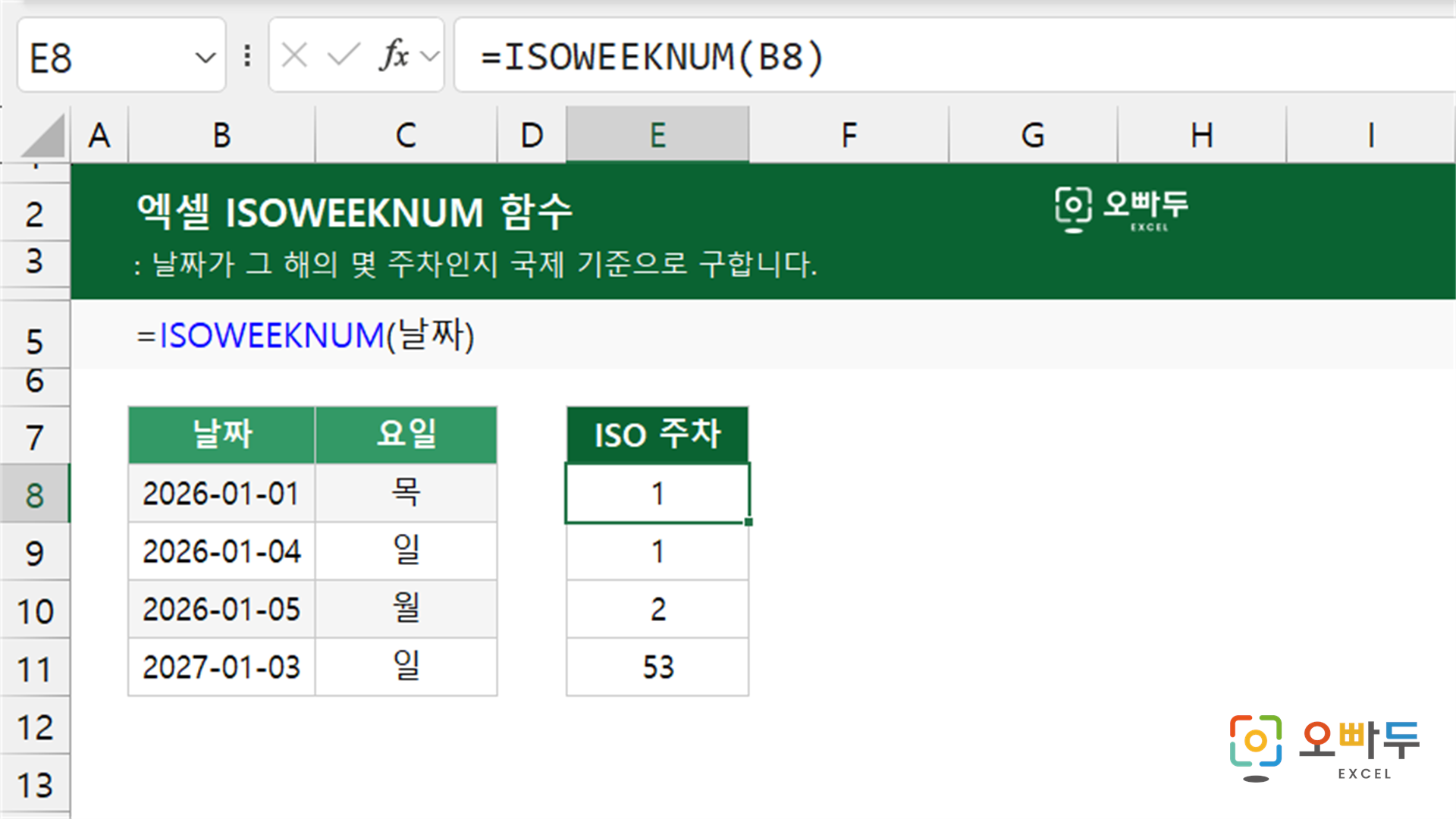Click the fill handle of cell E8
This screenshot has width=1456, height=819.
pyautogui.click(x=748, y=522)
